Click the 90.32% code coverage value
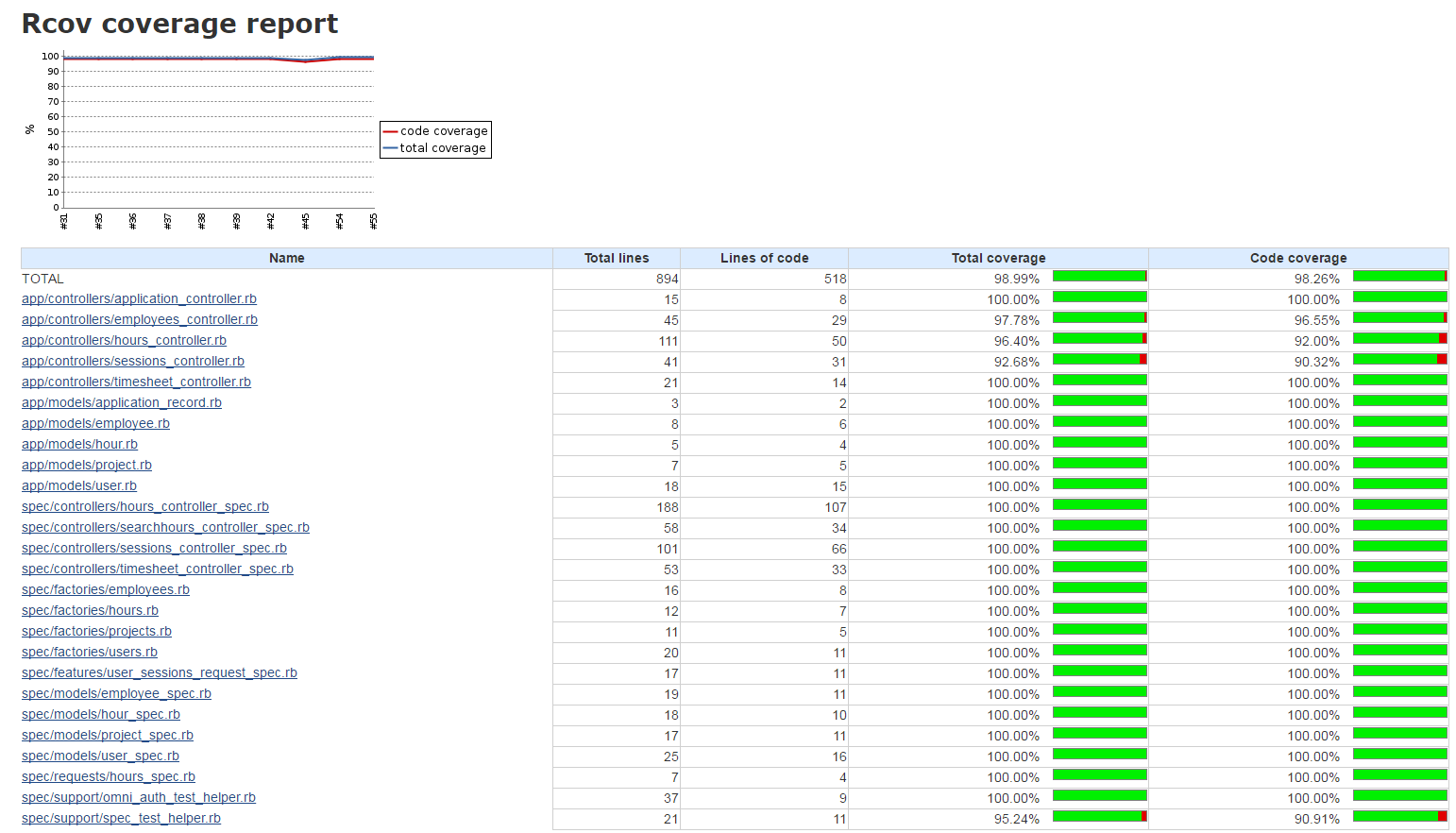The height and width of the screenshot is (833, 1456). 1316,362
